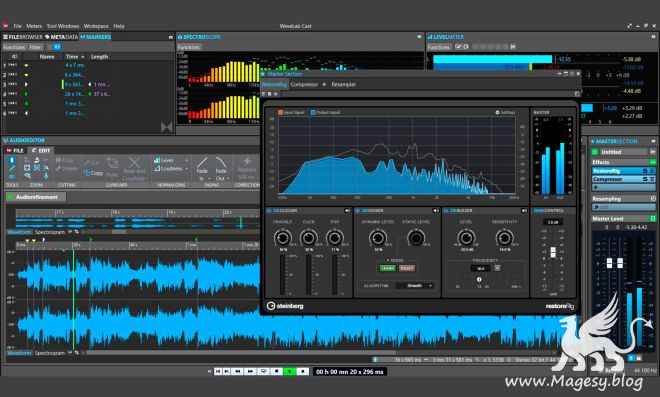Select the Resampler tab in plugin window

pos(343,84)
